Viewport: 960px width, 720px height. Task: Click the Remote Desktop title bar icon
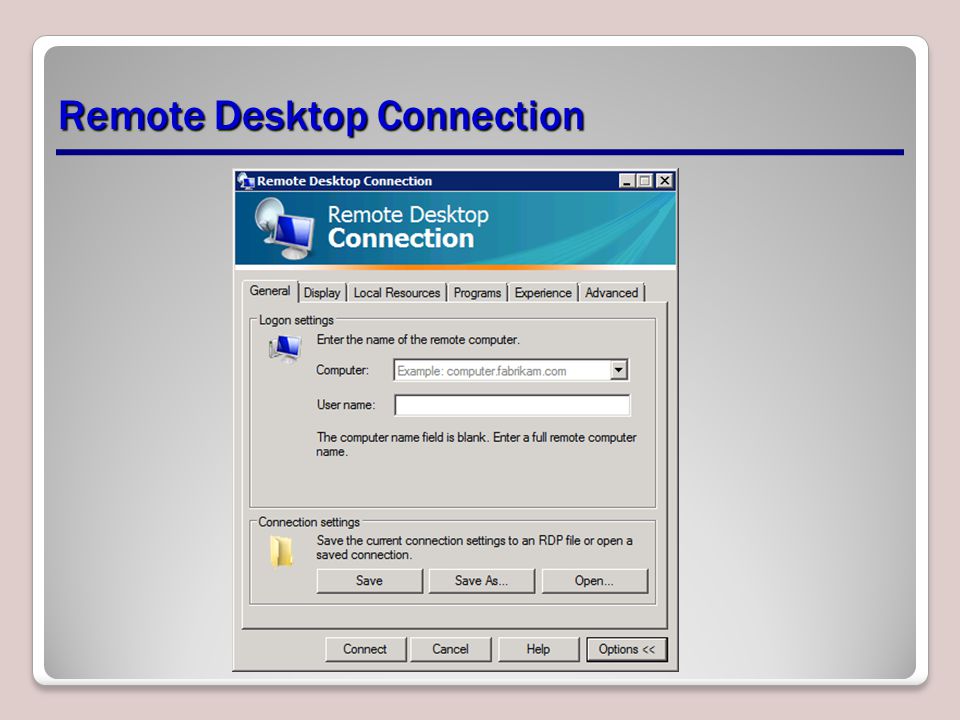246,181
